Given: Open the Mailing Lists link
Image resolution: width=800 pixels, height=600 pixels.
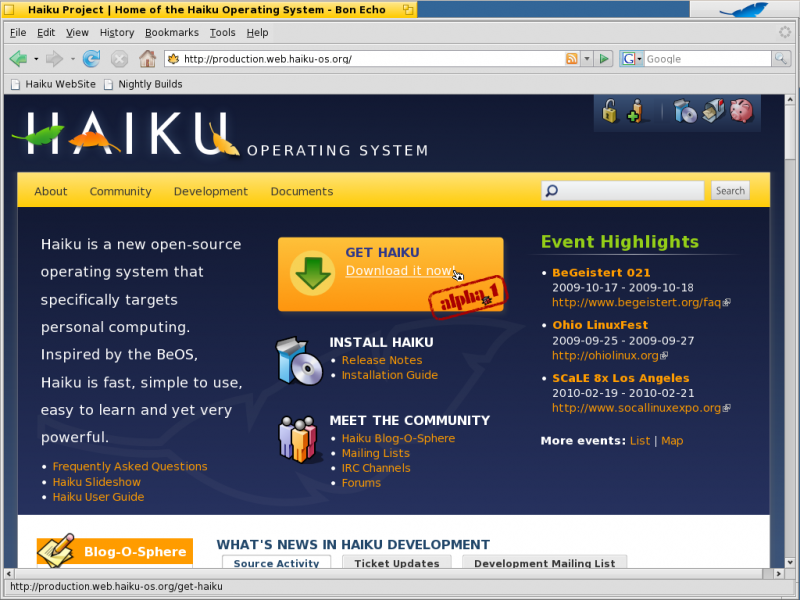Looking at the screenshot, I should (376, 453).
